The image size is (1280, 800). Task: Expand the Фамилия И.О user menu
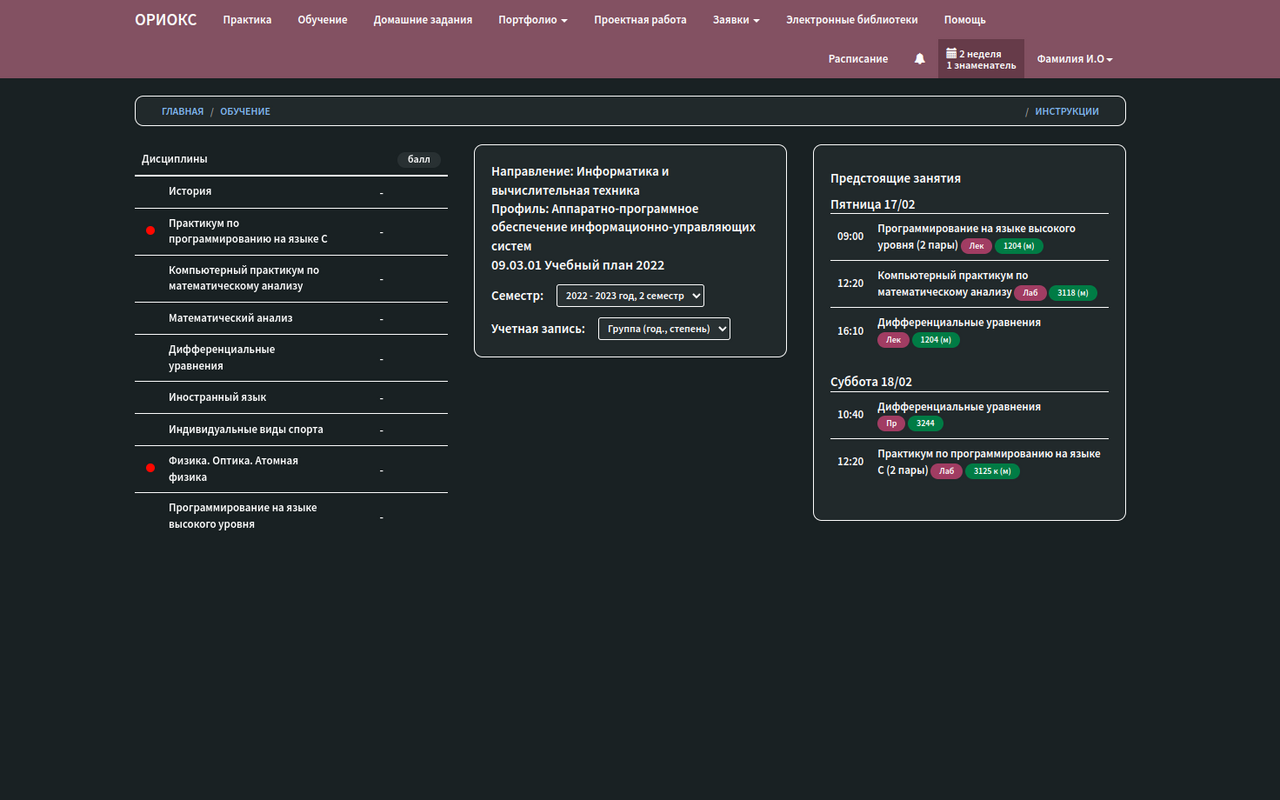1075,59
